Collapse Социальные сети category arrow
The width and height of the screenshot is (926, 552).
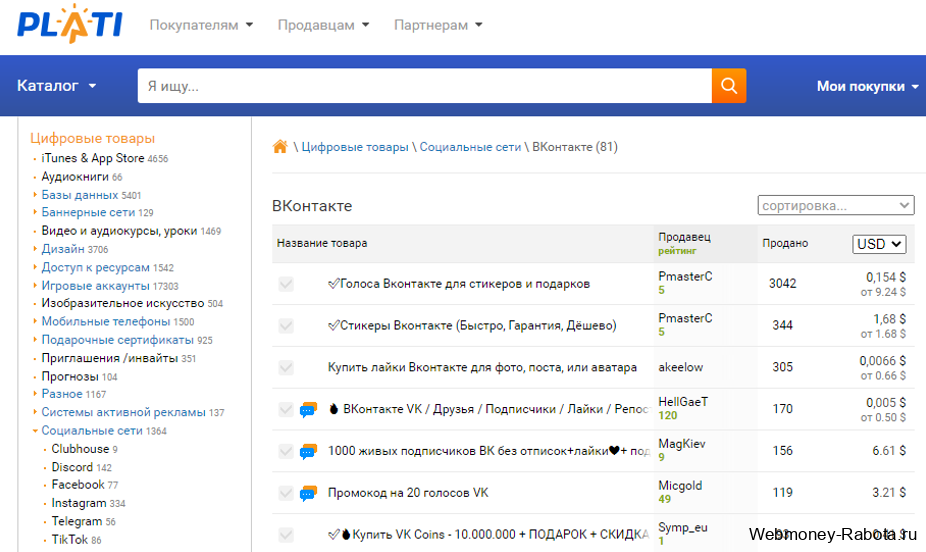pos(35,431)
